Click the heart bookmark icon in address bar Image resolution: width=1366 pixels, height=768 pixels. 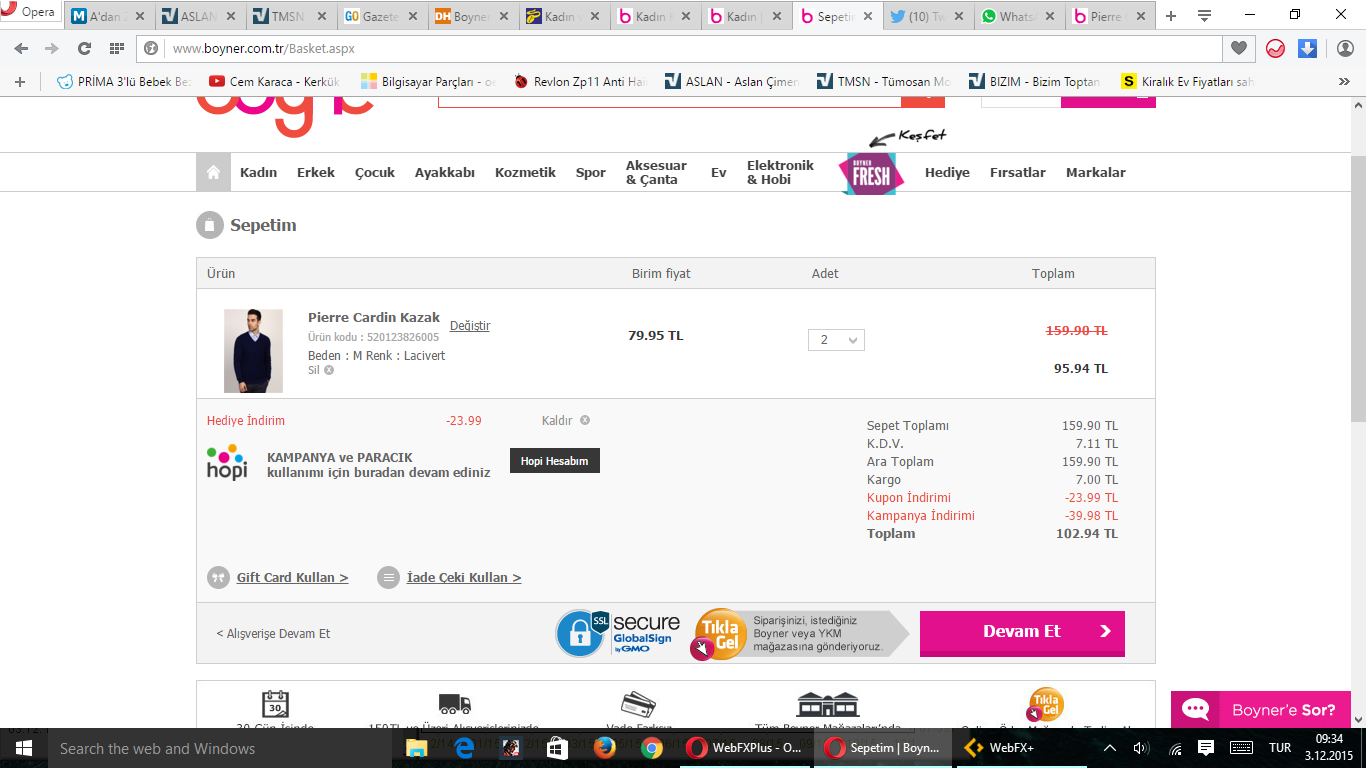pos(1239,48)
